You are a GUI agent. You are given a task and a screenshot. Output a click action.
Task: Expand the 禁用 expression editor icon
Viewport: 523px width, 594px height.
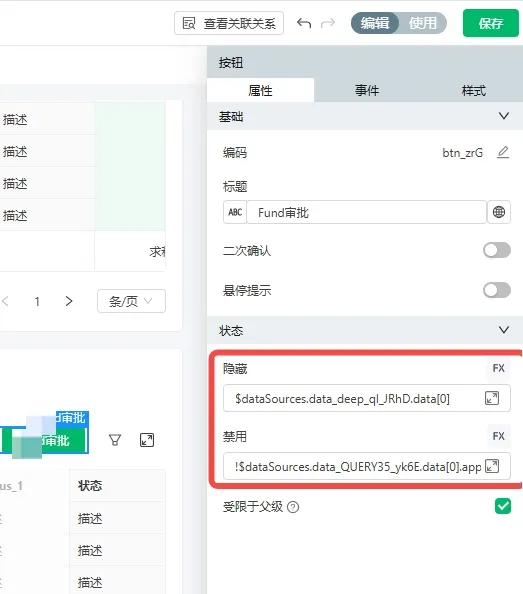click(x=492, y=466)
